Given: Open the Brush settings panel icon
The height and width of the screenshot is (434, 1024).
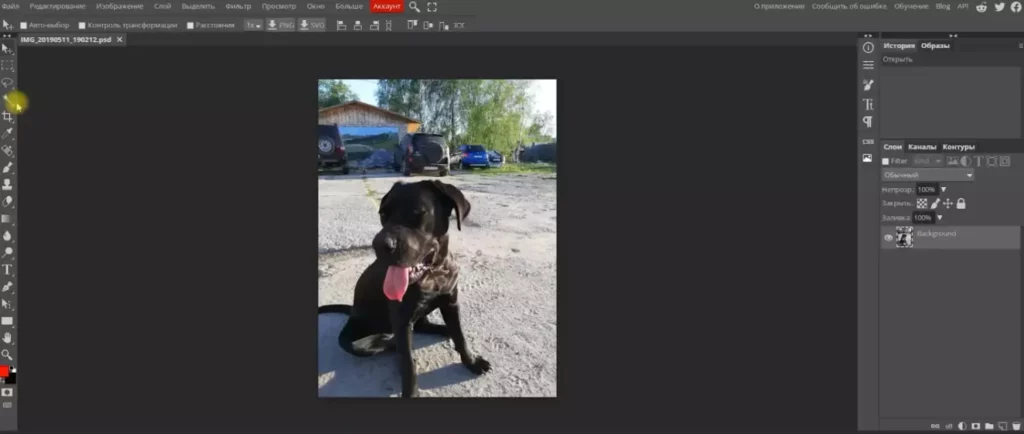Looking at the screenshot, I should coord(868,85).
